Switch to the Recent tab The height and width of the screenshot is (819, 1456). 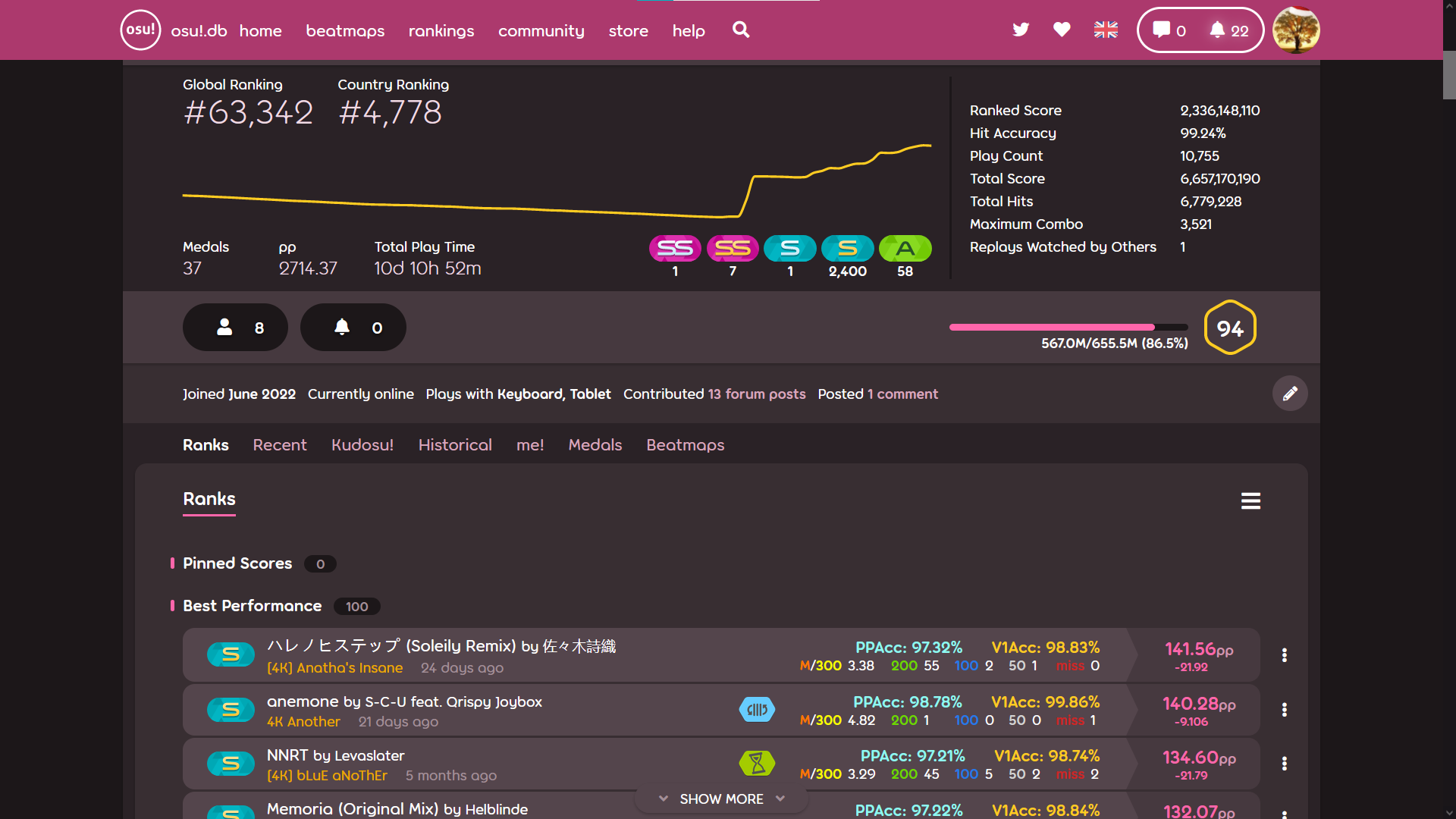[280, 445]
